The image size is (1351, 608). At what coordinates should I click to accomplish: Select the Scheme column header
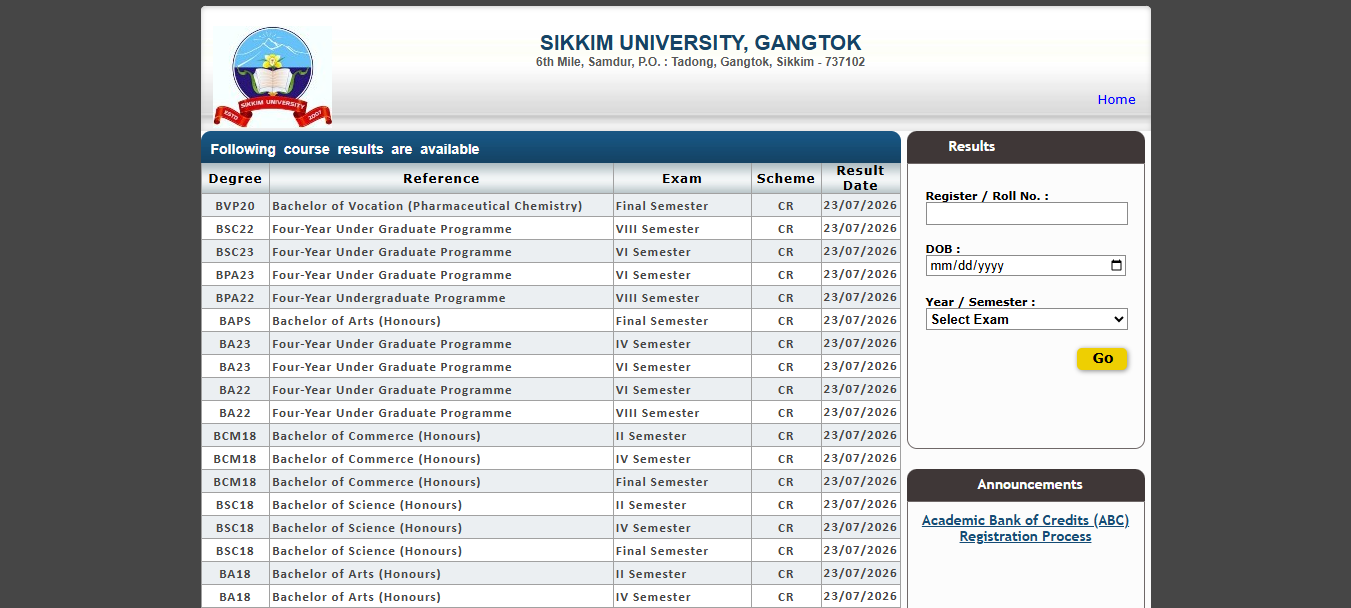pos(786,178)
